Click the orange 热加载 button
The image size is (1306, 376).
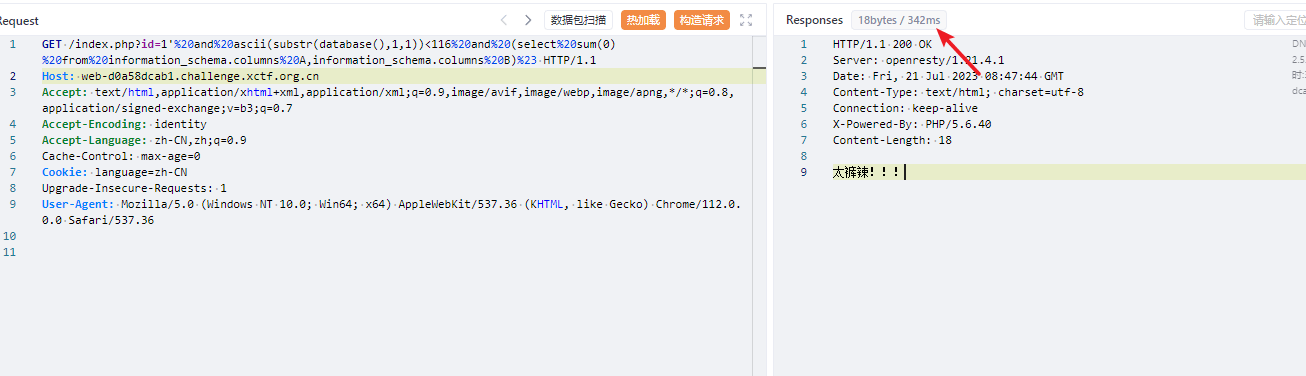643,20
